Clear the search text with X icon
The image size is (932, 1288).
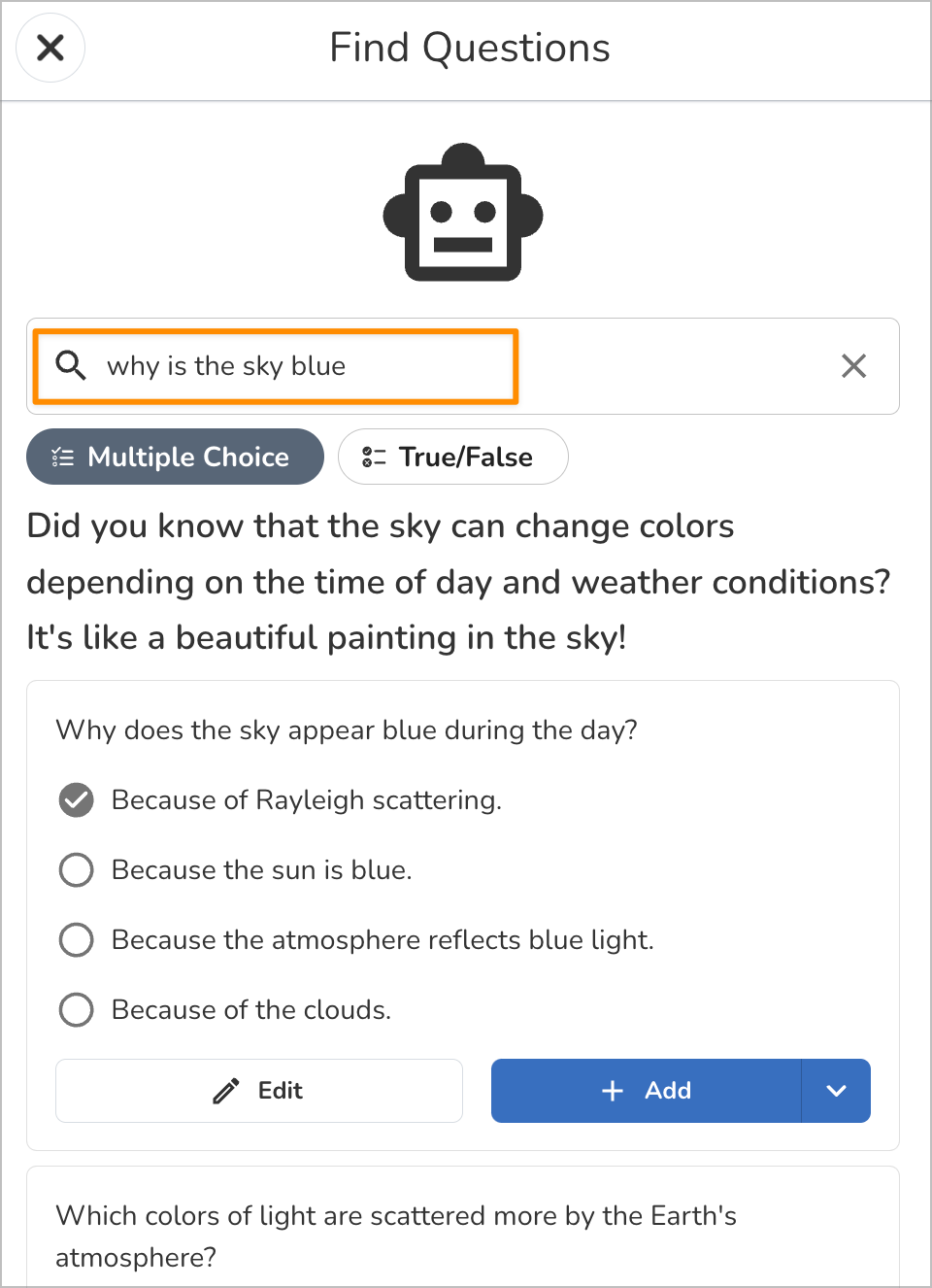click(853, 366)
